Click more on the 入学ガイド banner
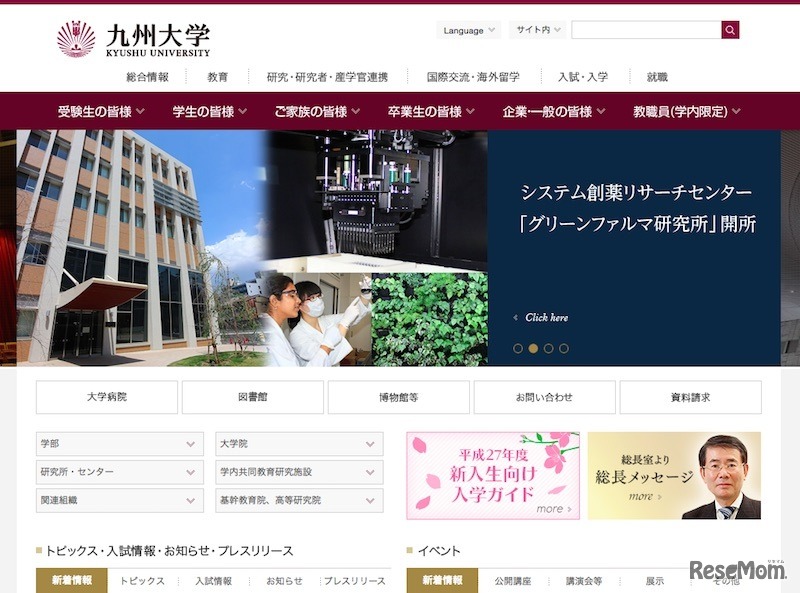This screenshot has width=800, height=593. coord(555,508)
